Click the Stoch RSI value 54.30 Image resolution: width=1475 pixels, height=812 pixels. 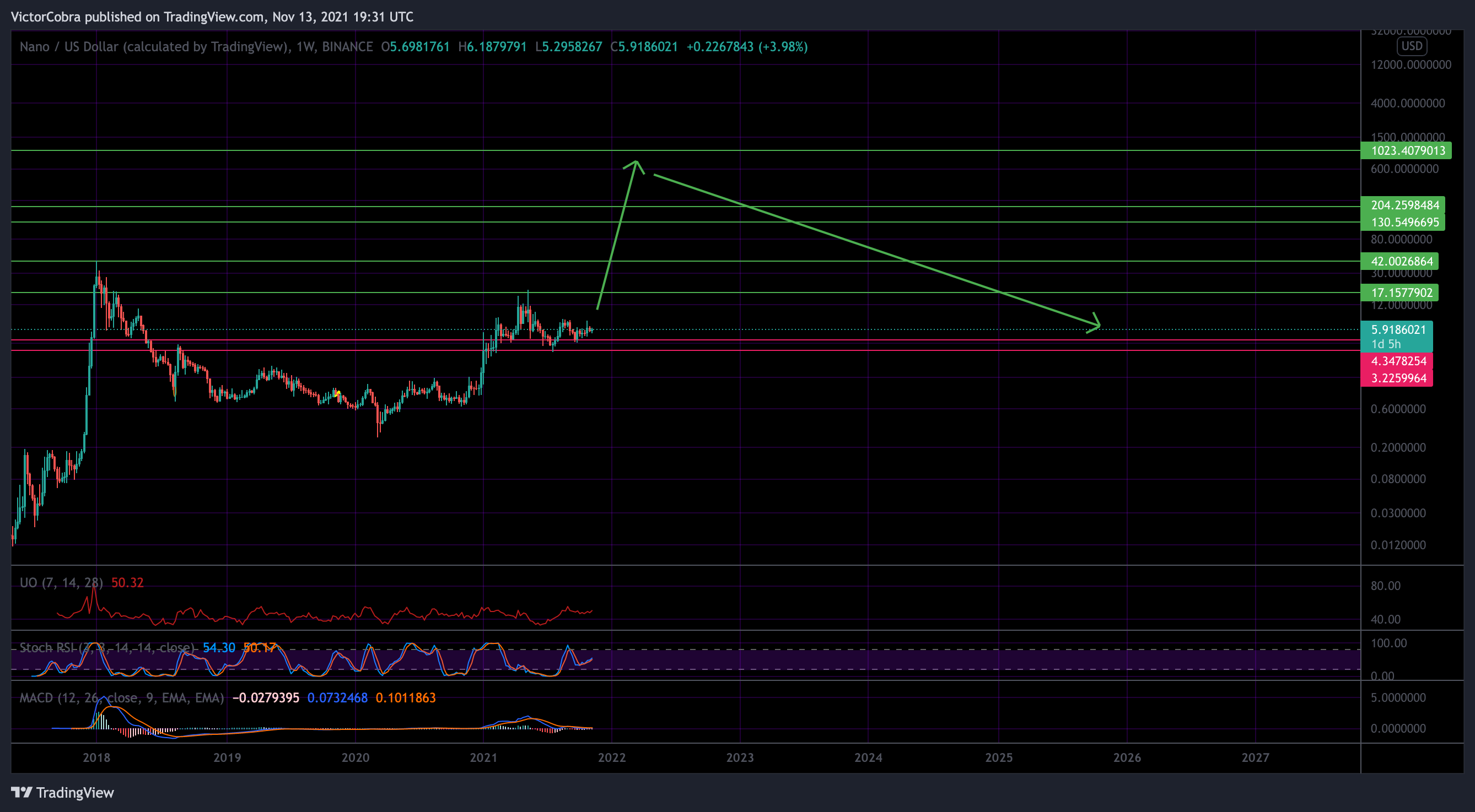pos(219,648)
